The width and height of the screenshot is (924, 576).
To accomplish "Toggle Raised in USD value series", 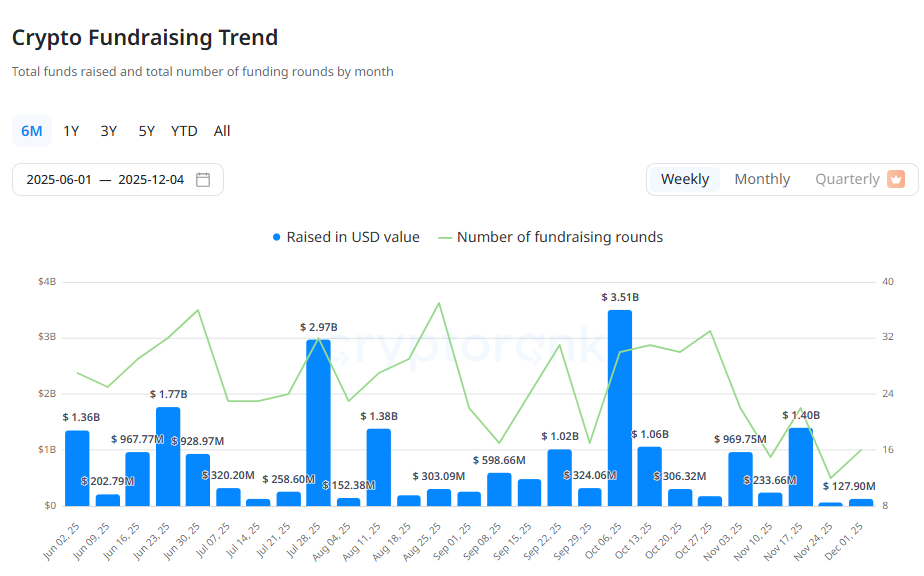I will (x=352, y=238).
